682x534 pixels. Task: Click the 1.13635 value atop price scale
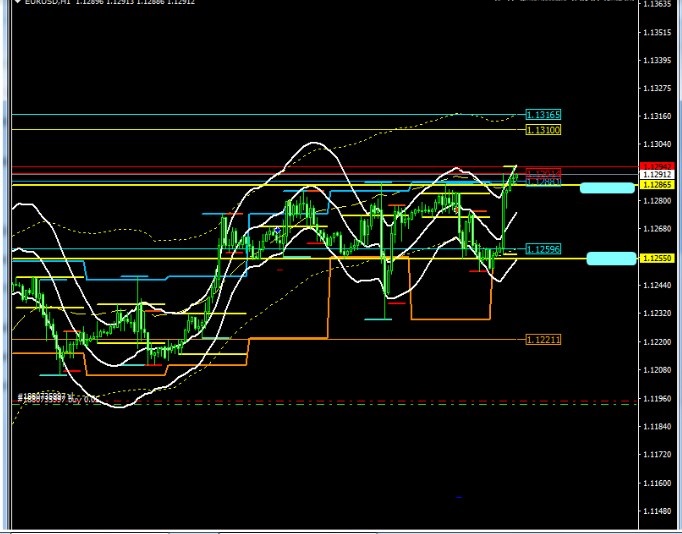pyautogui.click(x=657, y=4)
